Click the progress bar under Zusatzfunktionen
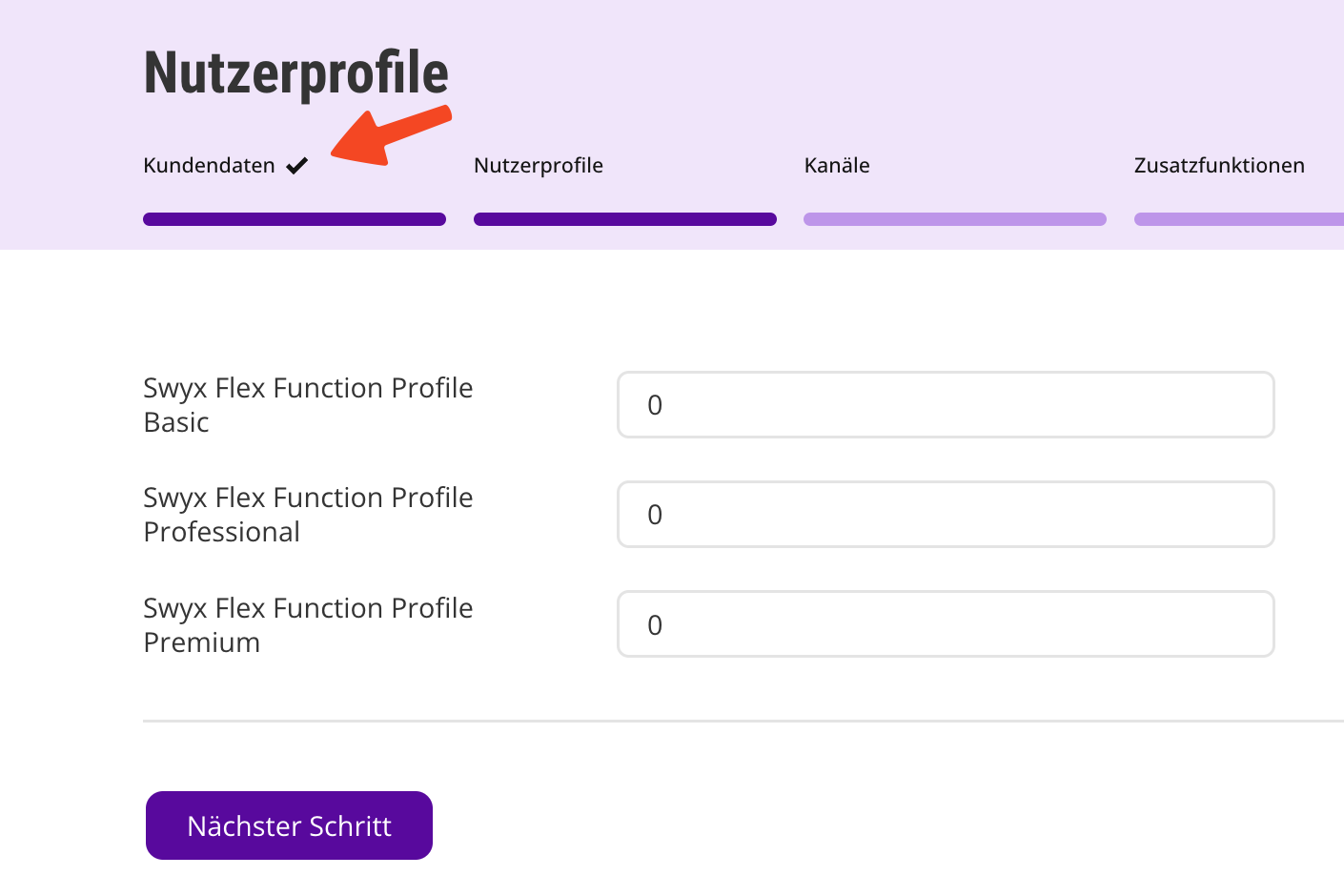The height and width of the screenshot is (896, 1344). click(1239, 219)
